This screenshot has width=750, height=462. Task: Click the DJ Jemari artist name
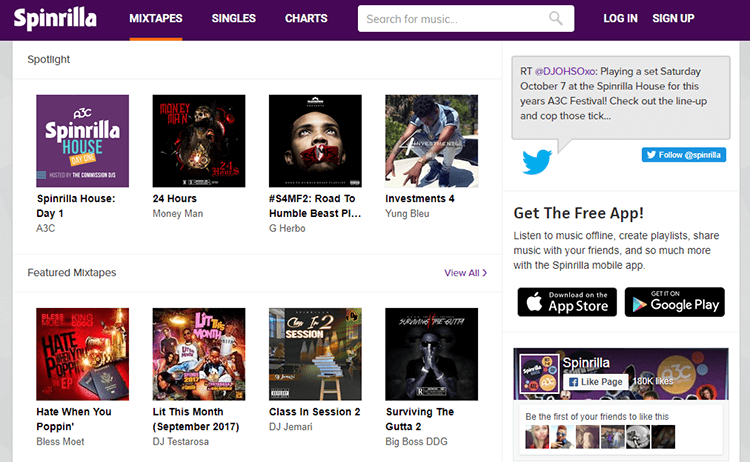[290, 427]
